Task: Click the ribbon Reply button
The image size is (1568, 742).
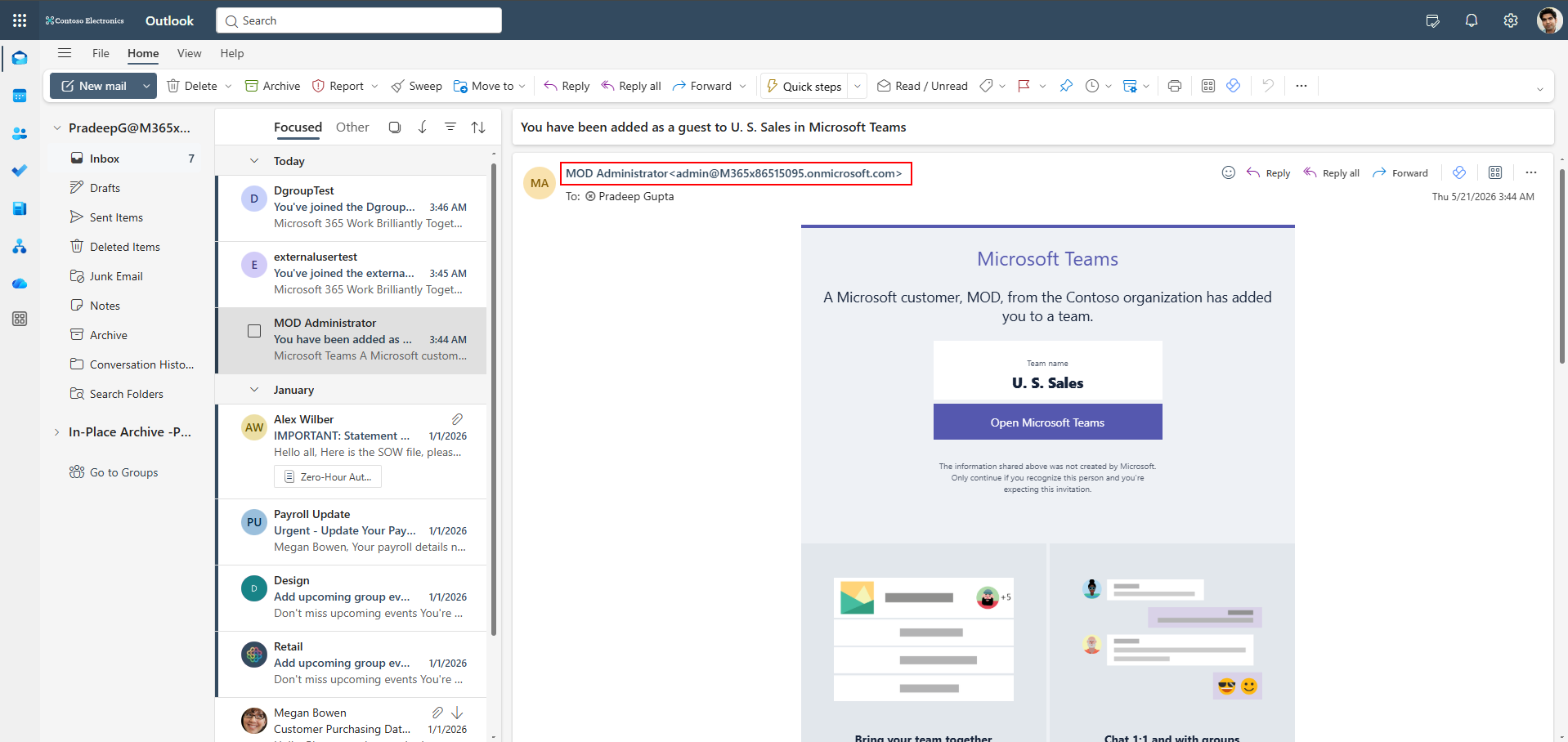Action: (567, 86)
